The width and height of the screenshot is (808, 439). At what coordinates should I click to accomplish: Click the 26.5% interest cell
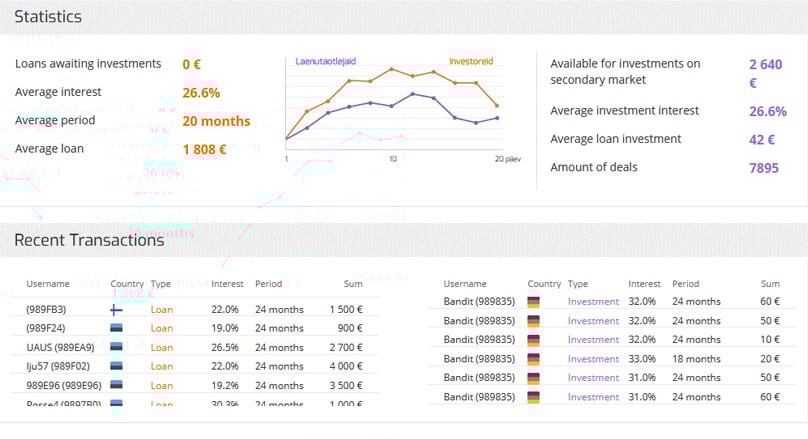point(225,347)
